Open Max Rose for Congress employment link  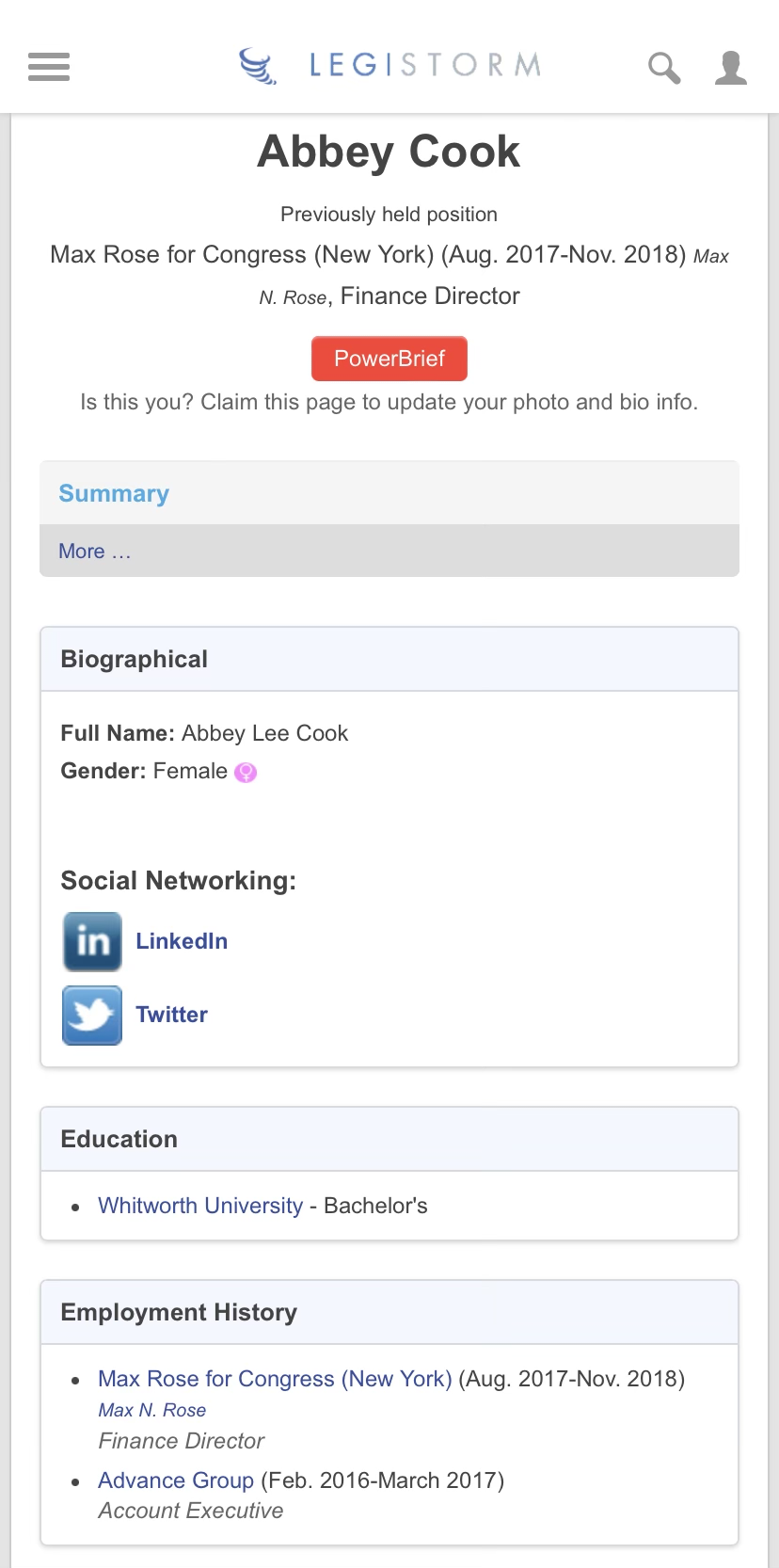(x=275, y=1379)
